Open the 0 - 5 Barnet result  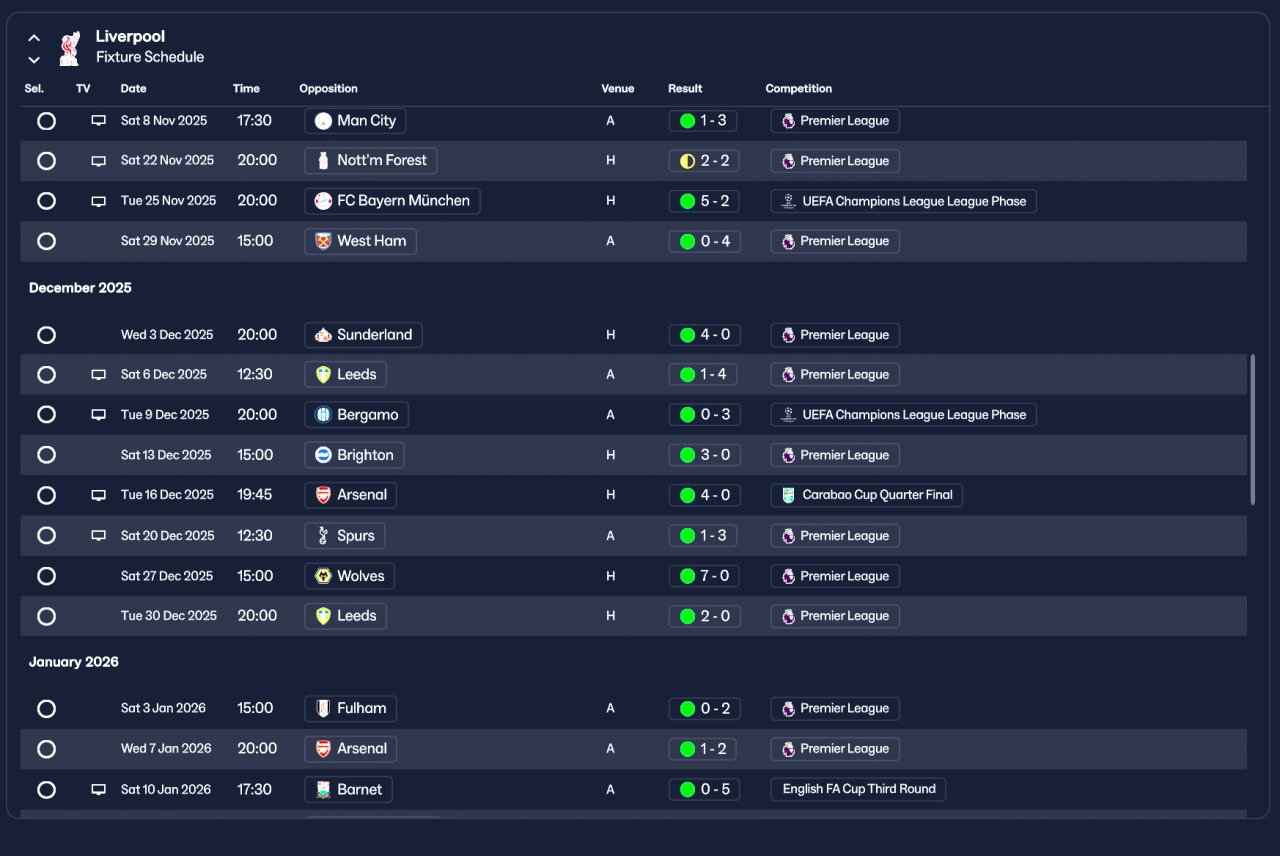[x=704, y=789]
